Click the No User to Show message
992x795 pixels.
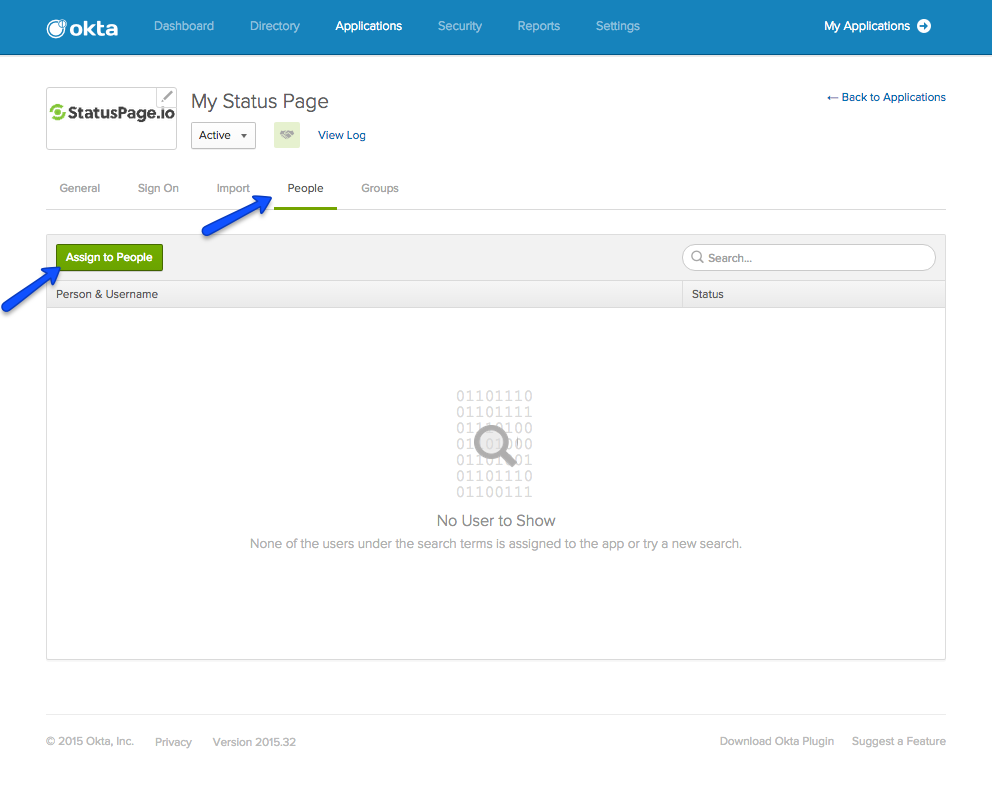tap(496, 521)
